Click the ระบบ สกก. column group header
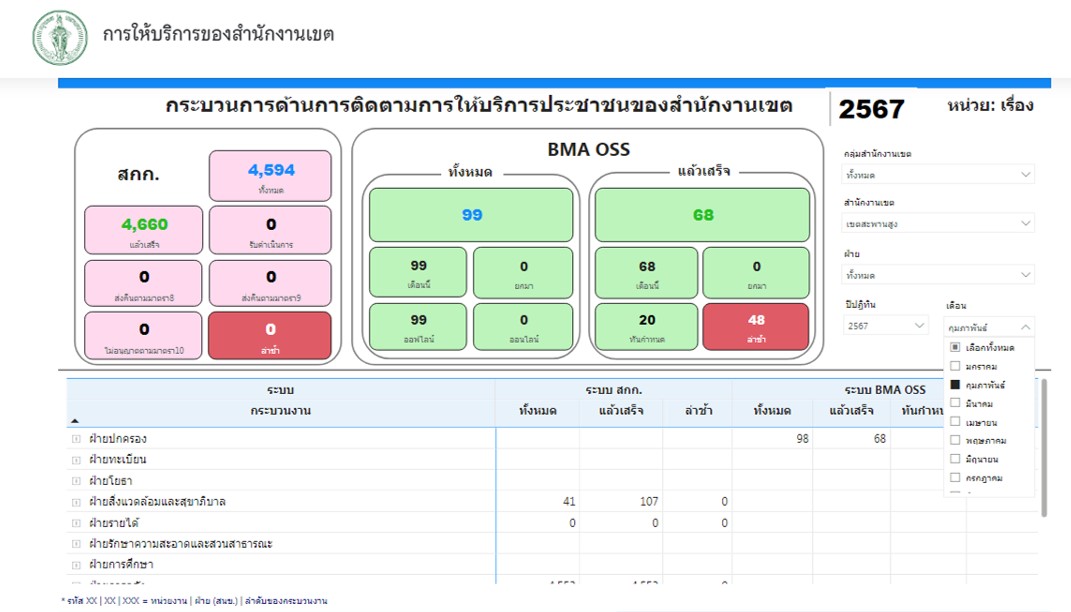 click(613, 390)
